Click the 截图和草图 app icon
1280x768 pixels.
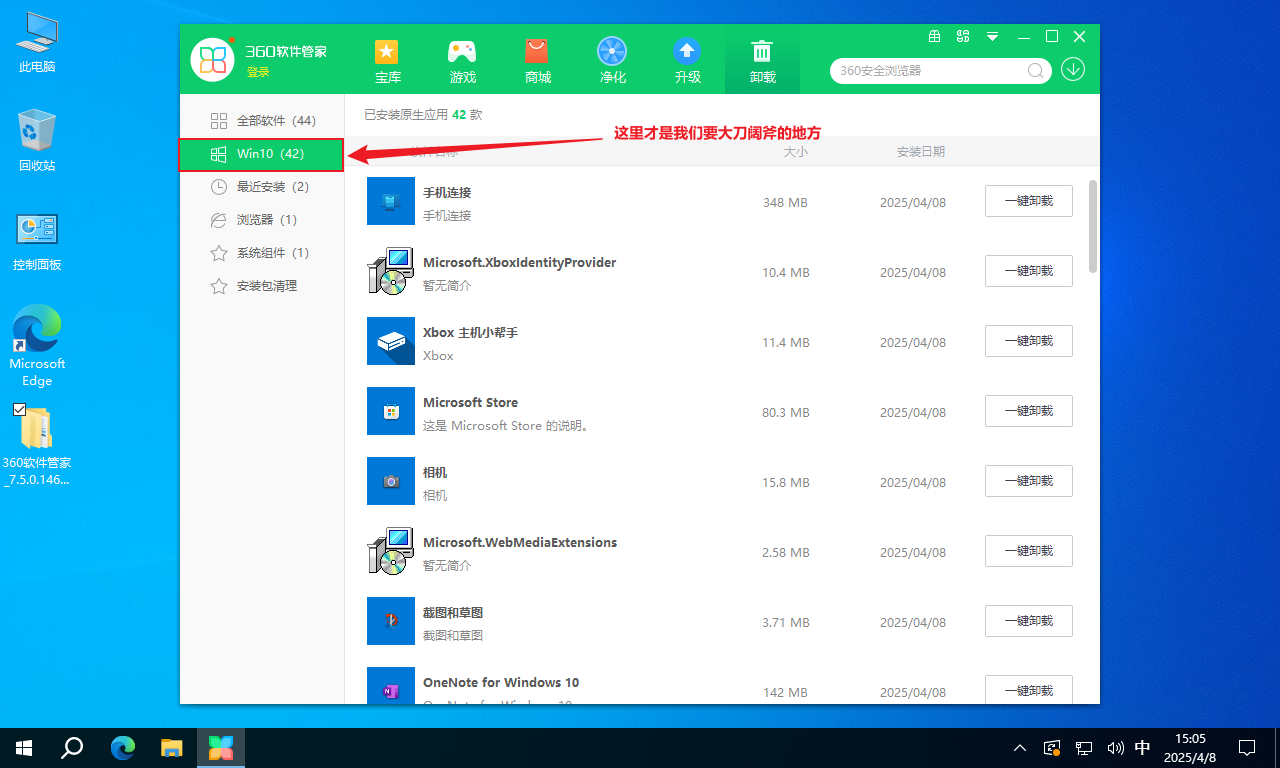click(391, 622)
